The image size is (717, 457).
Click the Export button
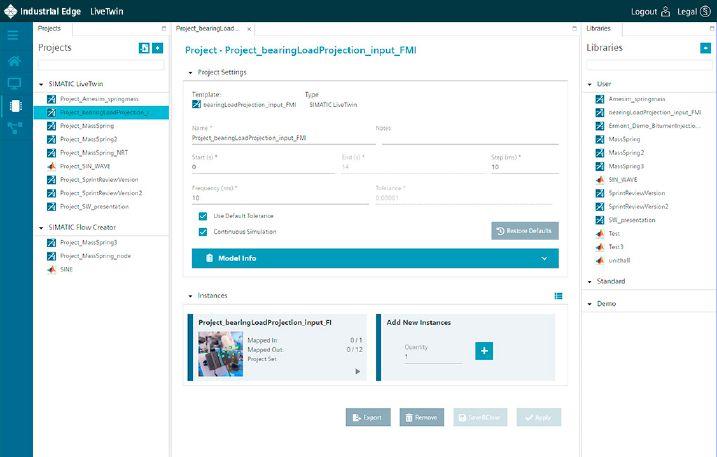point(368,417)
